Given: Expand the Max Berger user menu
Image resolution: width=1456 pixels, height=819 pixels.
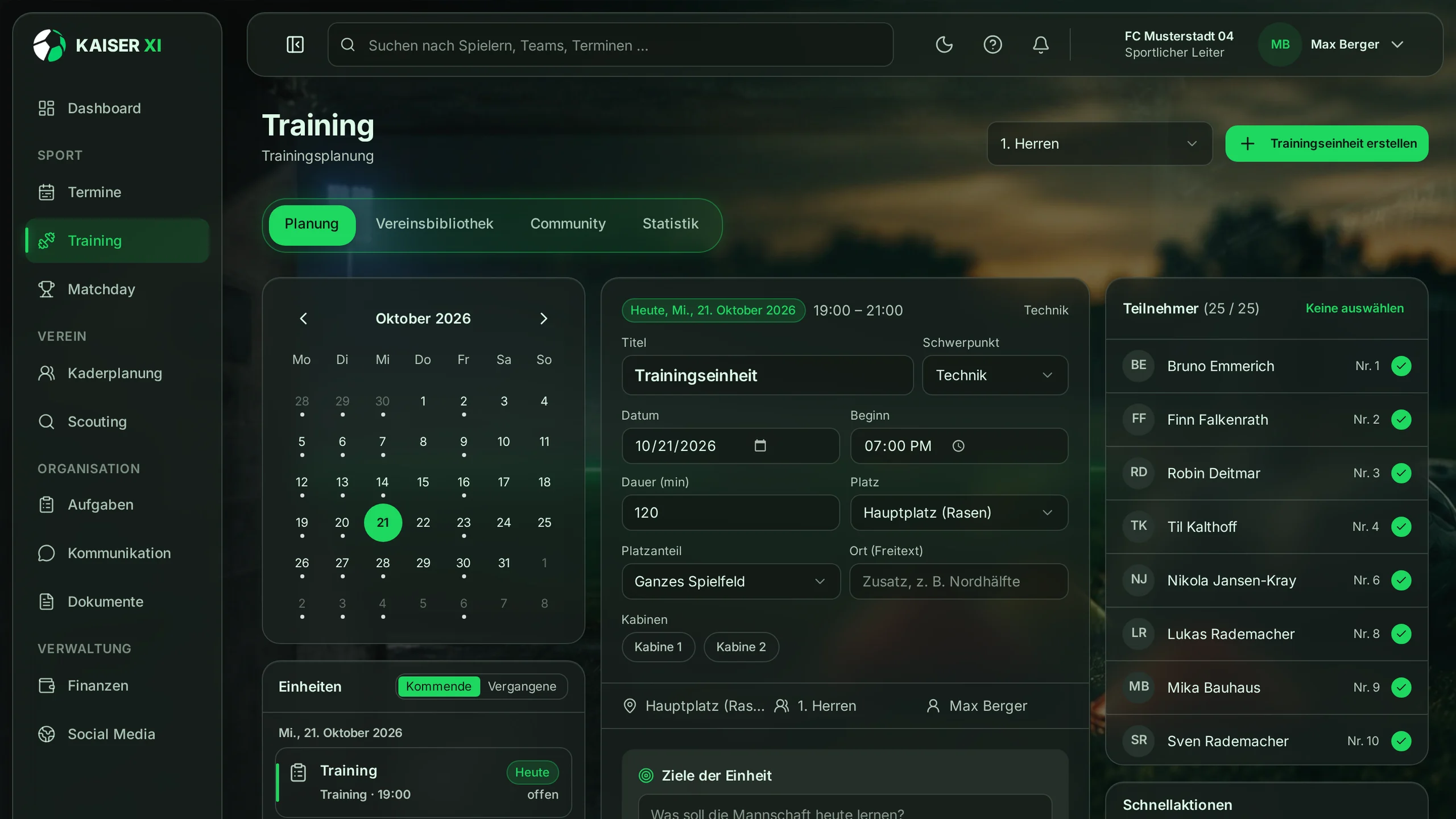Looking at the screenshot, I should coord(1333,44).
